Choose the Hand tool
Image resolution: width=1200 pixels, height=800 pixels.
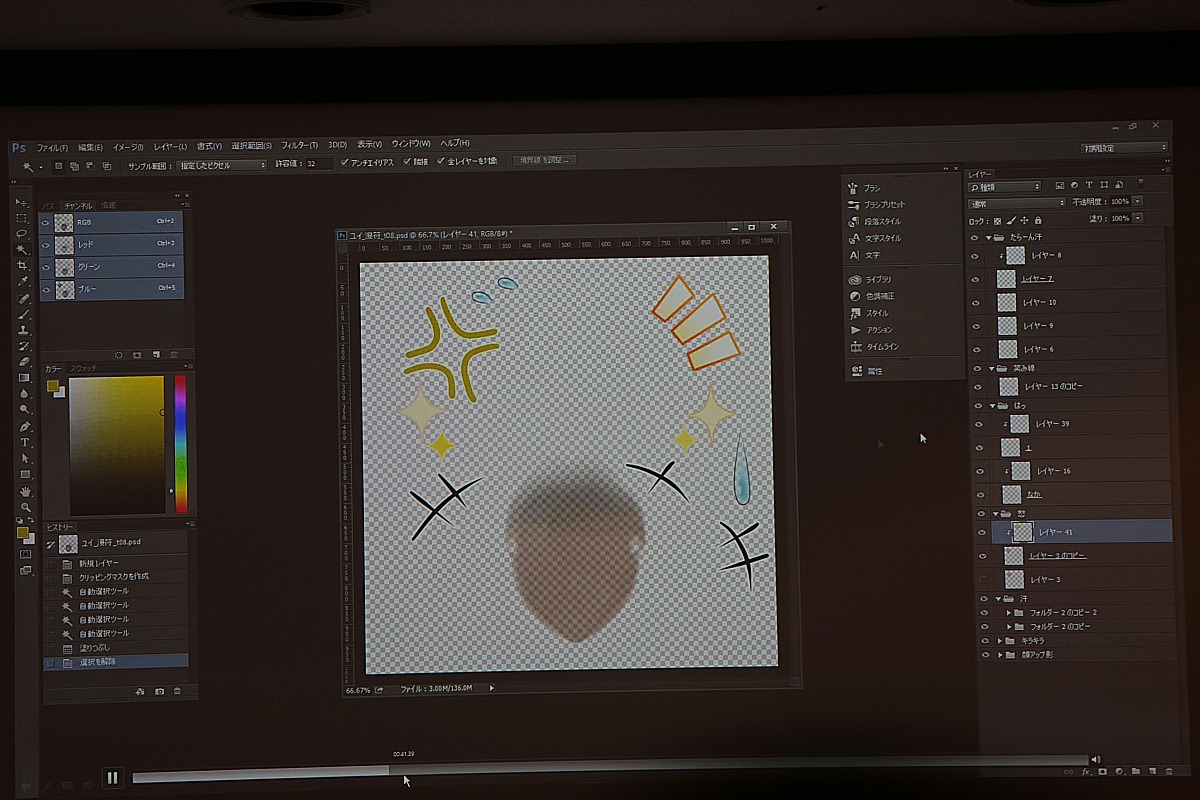(26, 491)
